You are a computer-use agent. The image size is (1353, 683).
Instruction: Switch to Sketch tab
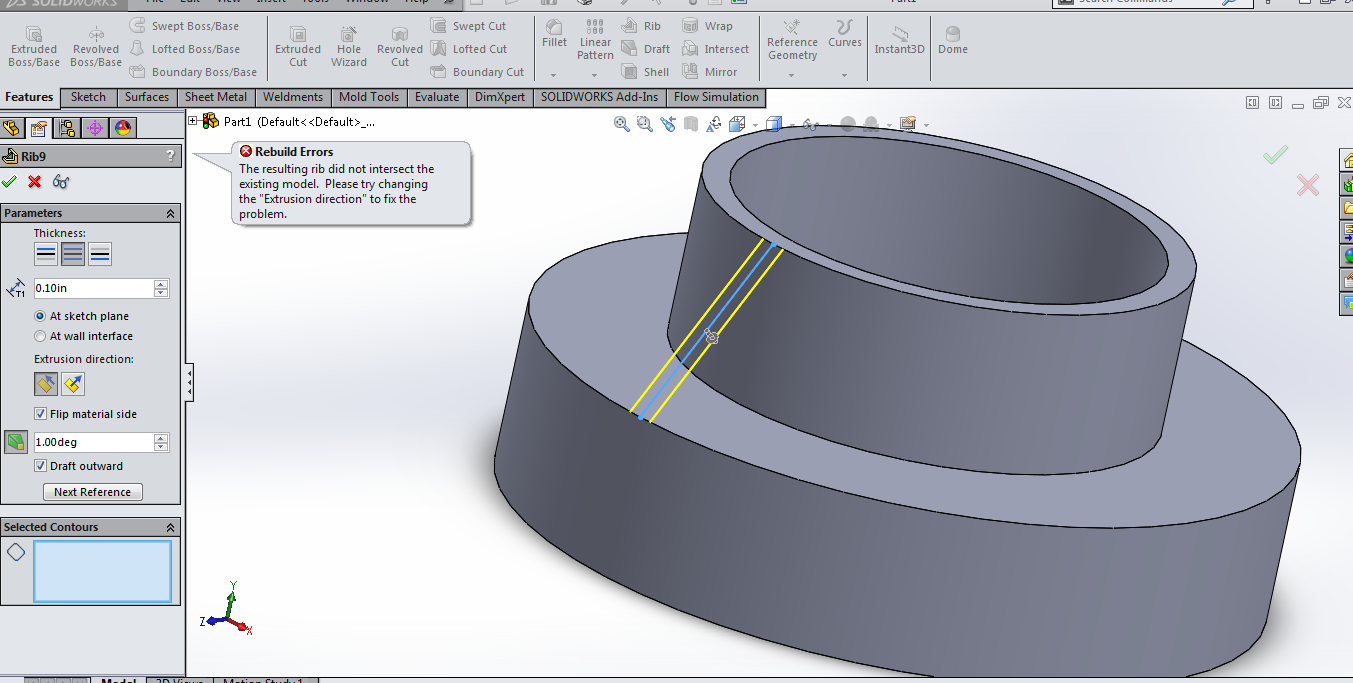[88, 97]
